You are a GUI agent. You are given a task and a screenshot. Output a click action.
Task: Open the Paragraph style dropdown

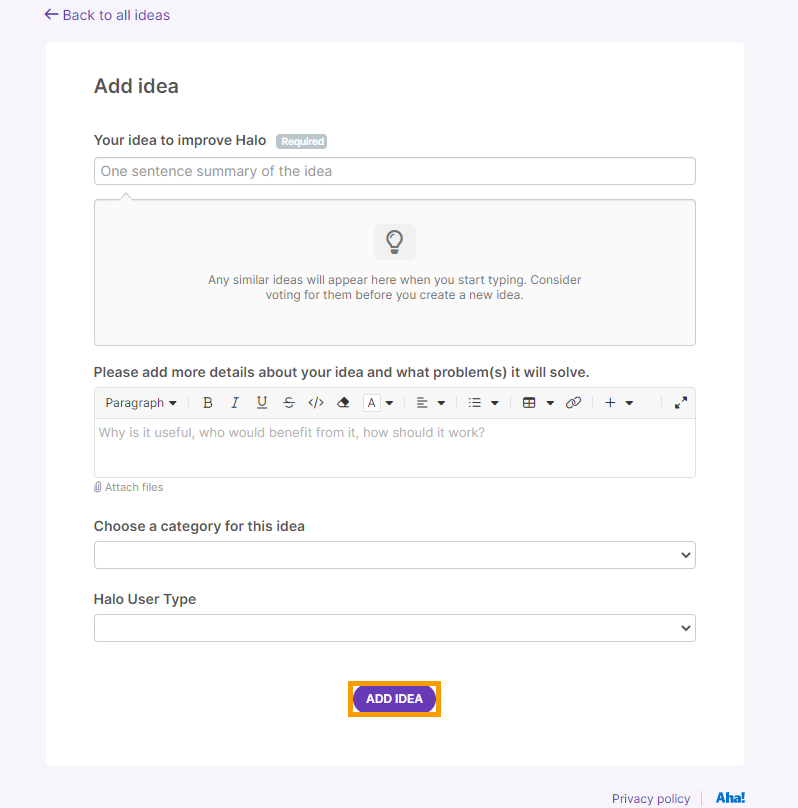pyautogui.click(x=141, y=403)
